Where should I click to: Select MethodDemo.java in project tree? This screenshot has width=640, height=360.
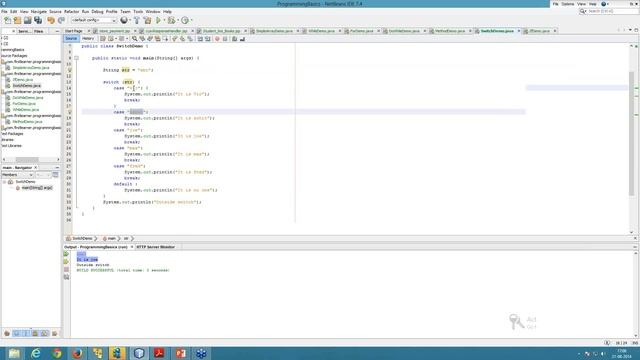click(x=27, y=122)
